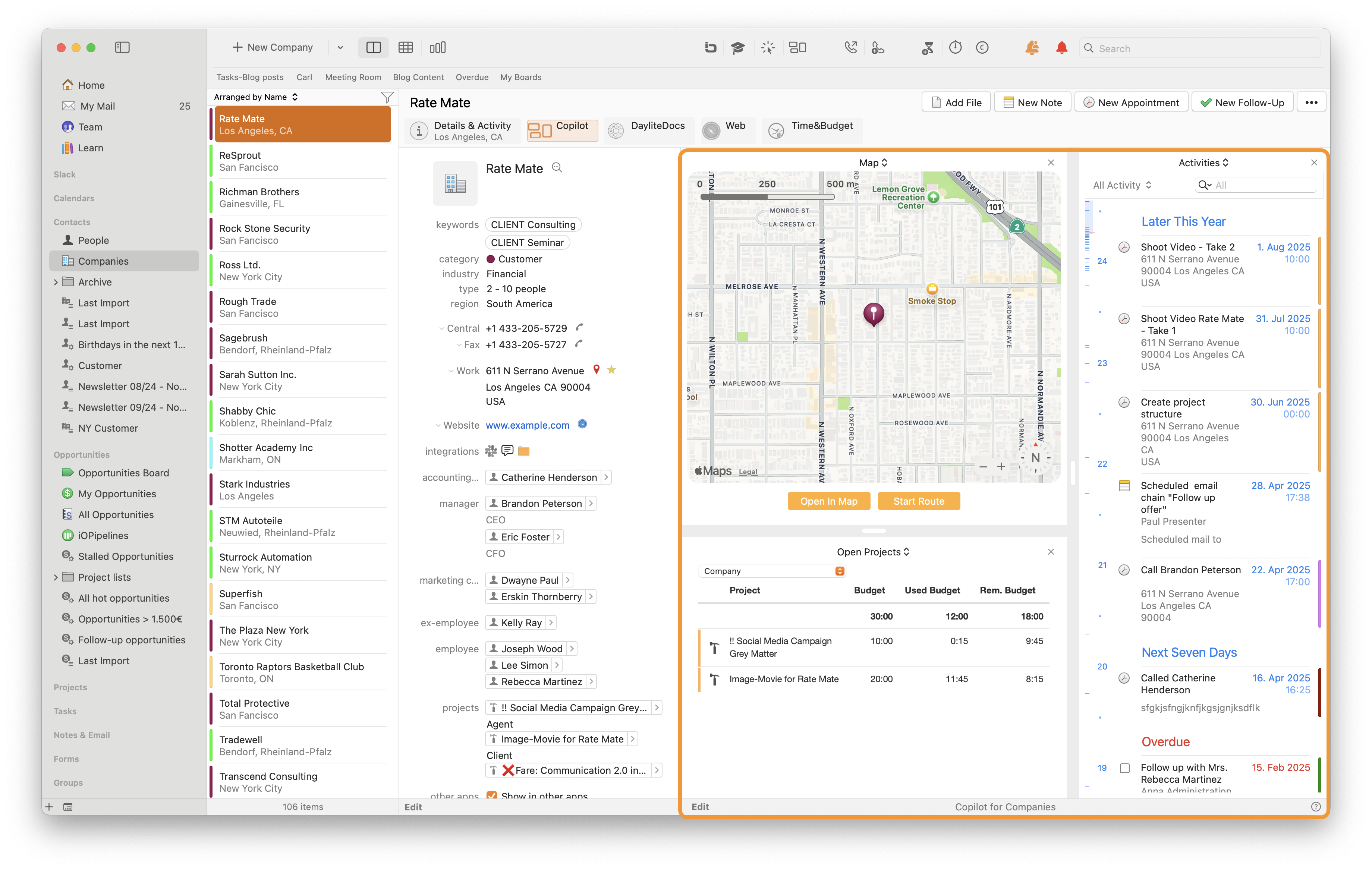Screen dimensions: 1372x870
Task: Open the timer icon in toolbar
Action: click(x=956, y=48)
